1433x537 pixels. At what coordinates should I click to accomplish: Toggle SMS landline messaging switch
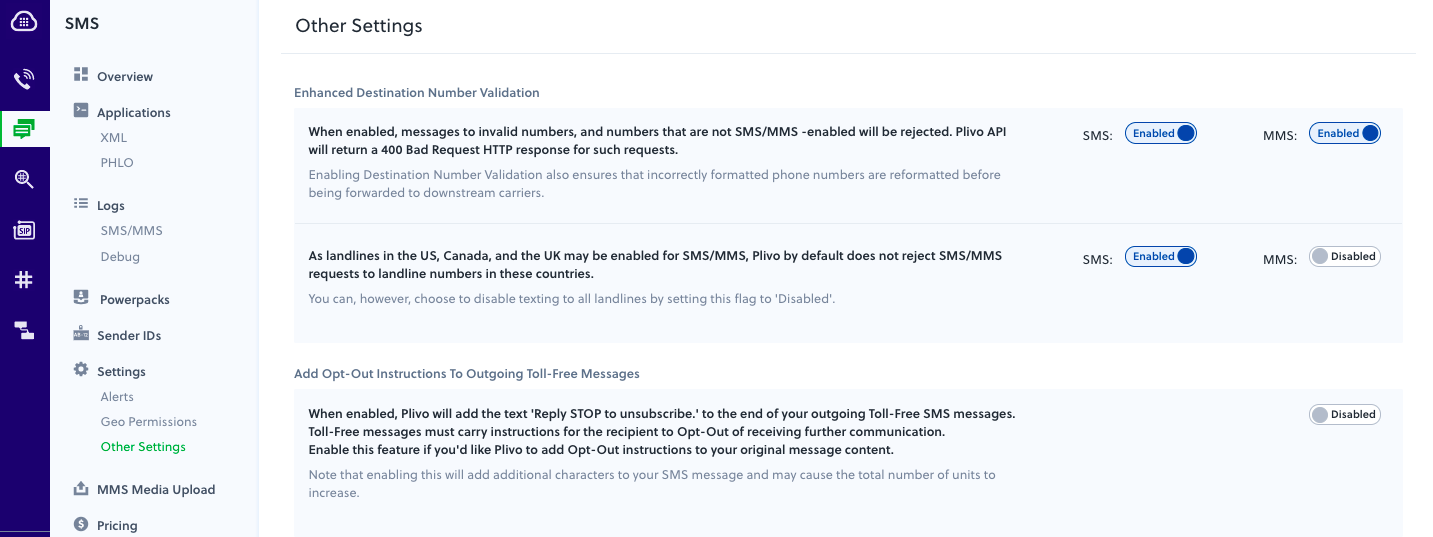[1160, 256]
